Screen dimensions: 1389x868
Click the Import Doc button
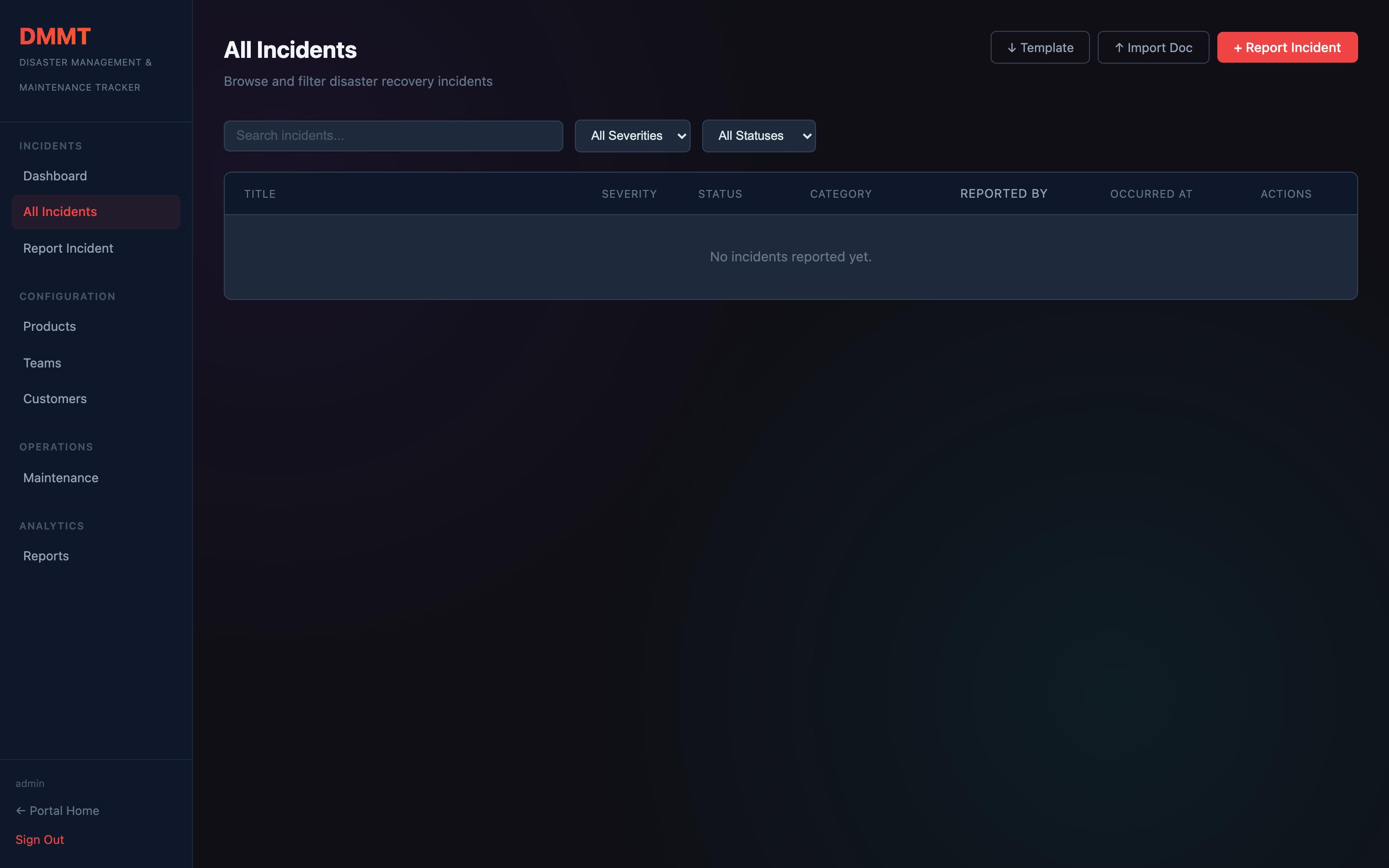(x=1153, y=47)
